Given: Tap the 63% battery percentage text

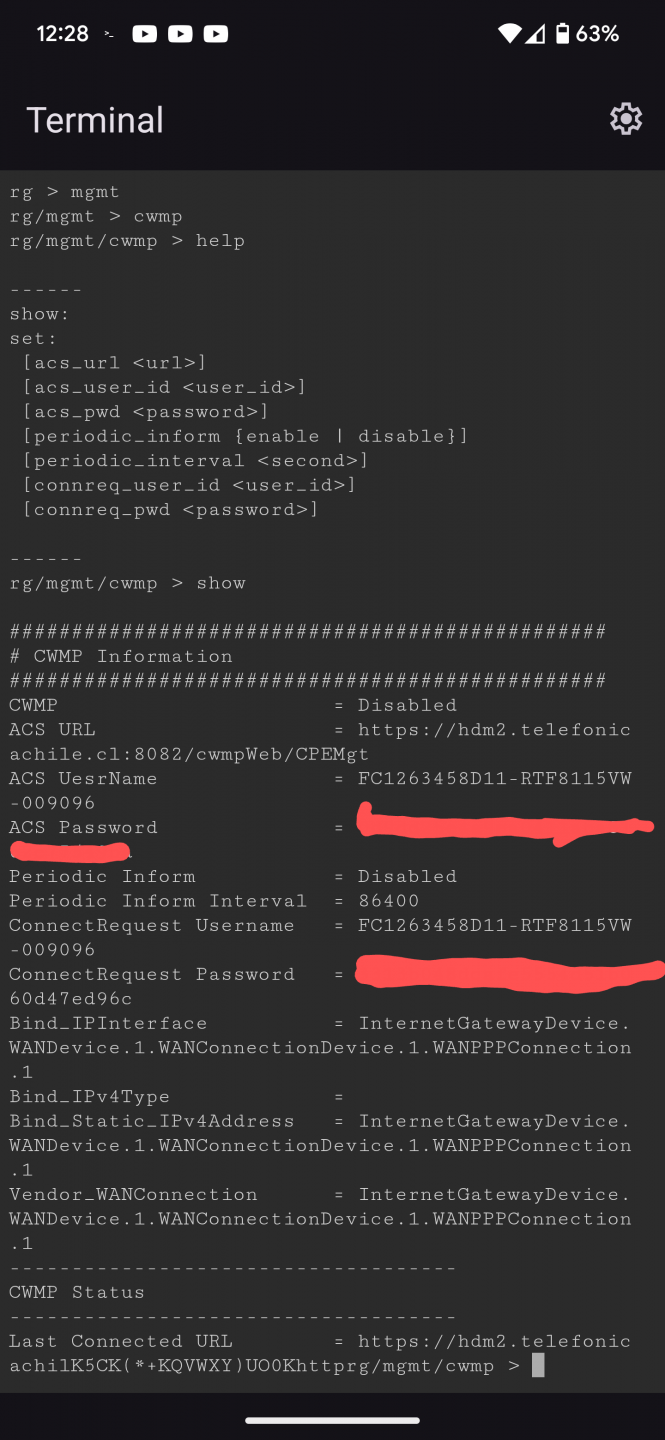Looking at the screenshot, I should tap(597, 34).
